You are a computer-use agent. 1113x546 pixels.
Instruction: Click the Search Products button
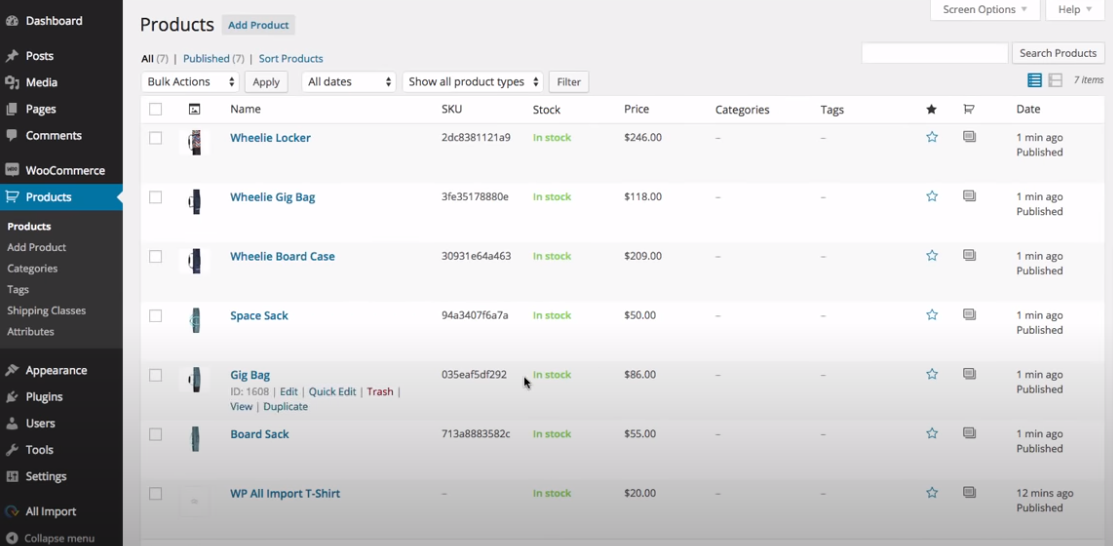point(1058,53)
